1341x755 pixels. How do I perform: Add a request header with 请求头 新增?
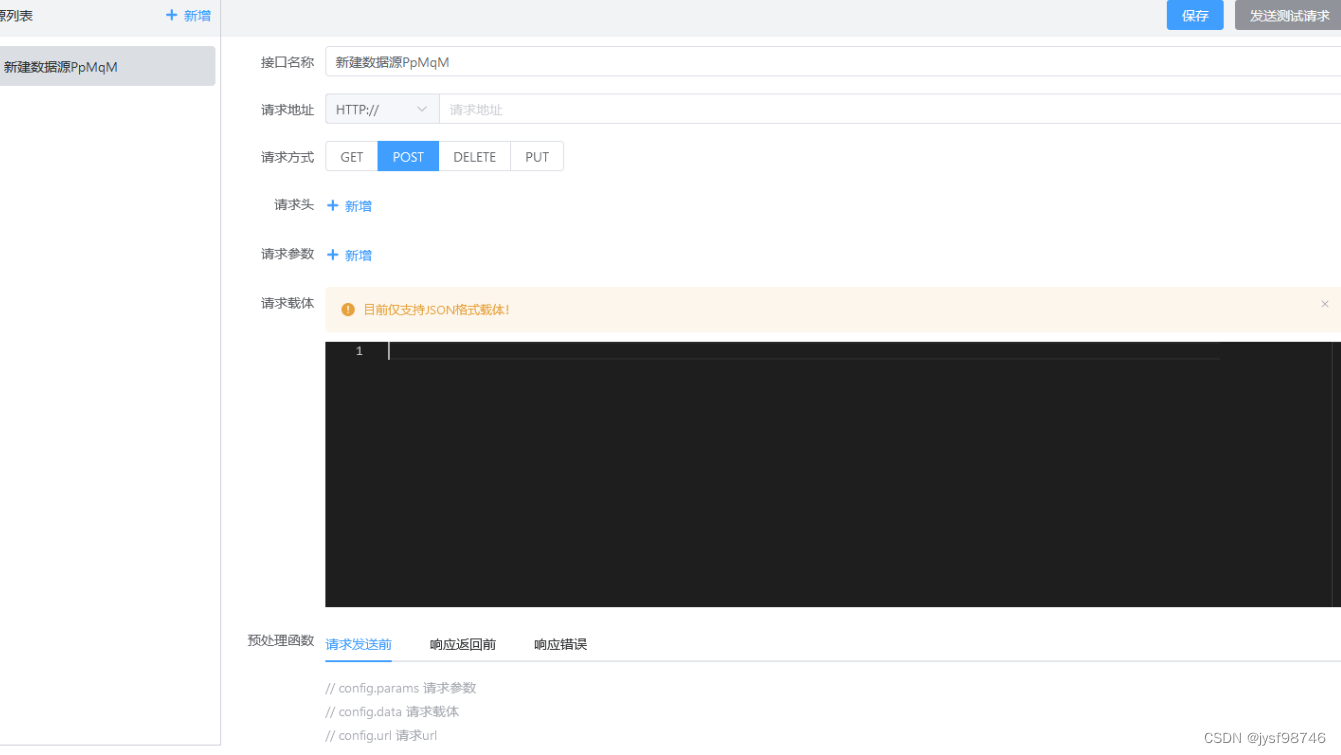click(349, 206)
